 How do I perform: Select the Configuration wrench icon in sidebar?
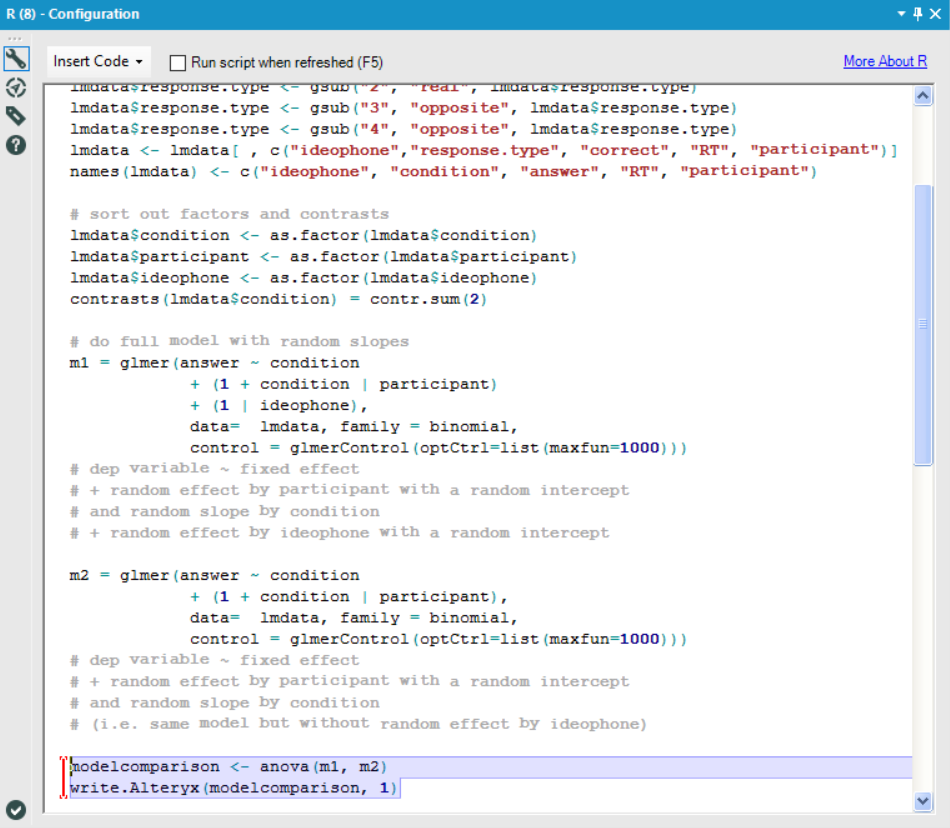coord(15,58)
